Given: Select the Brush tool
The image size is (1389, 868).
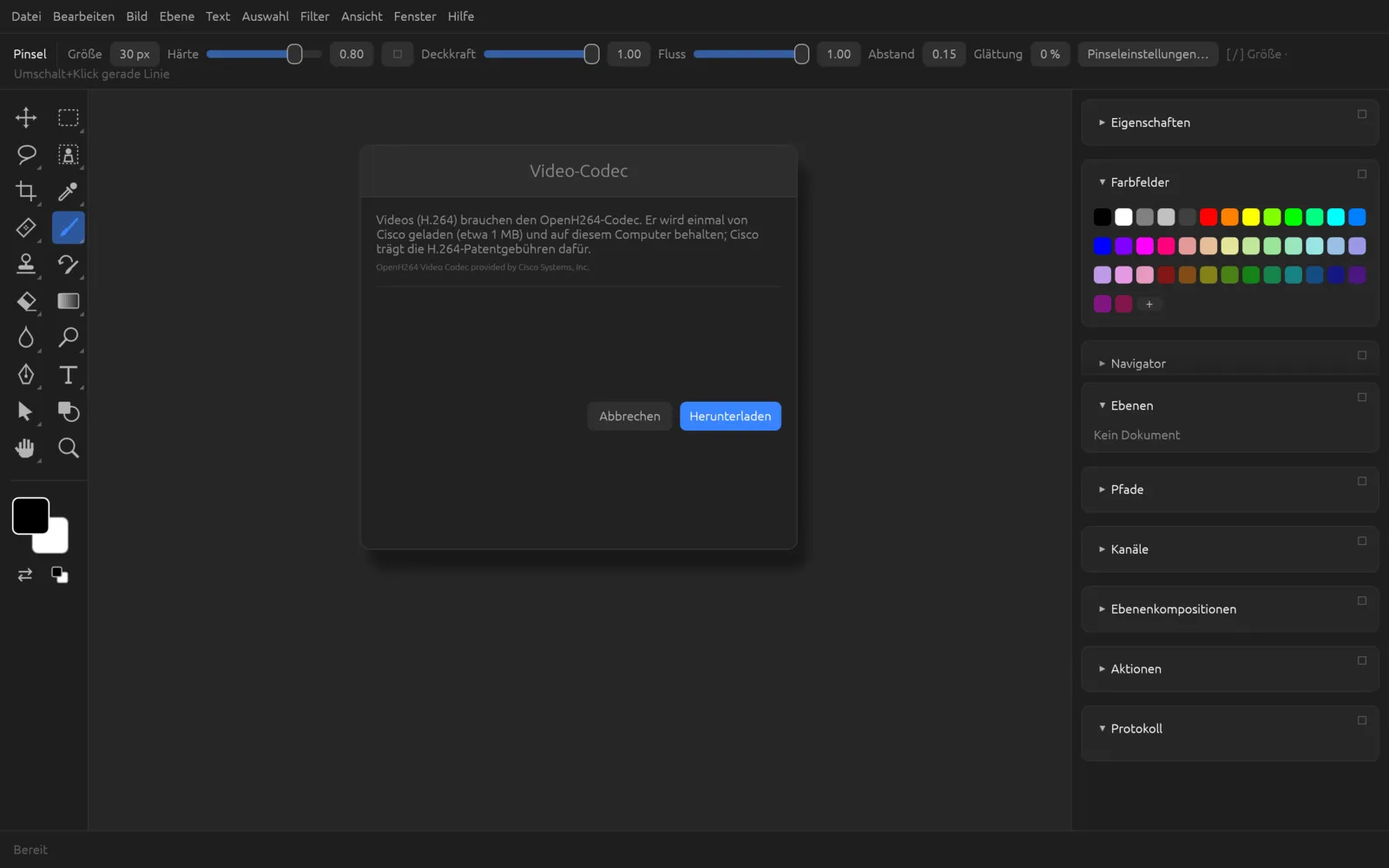Looking at the screenshot, I should 68,227.
